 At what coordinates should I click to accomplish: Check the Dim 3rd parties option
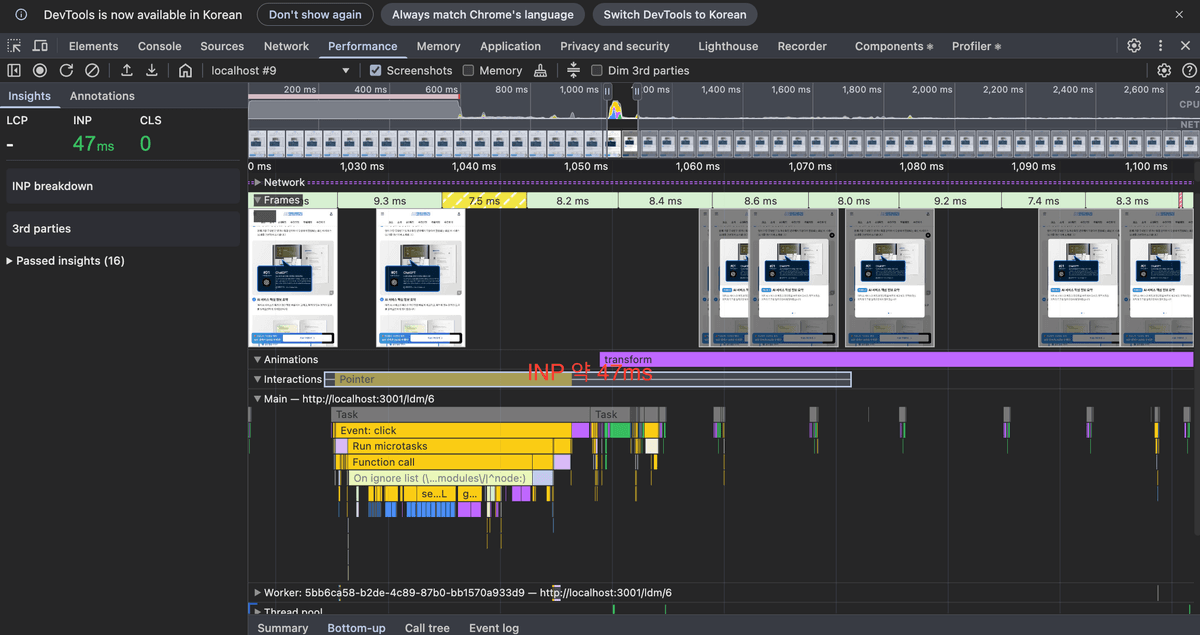[x=597, y=71]
